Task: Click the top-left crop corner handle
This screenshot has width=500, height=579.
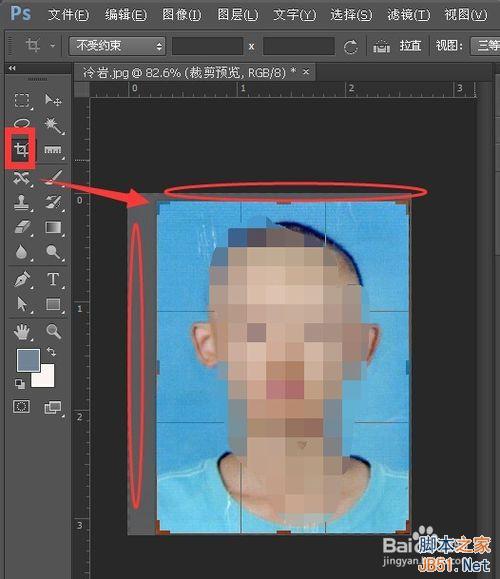Action: click(162, 206)
